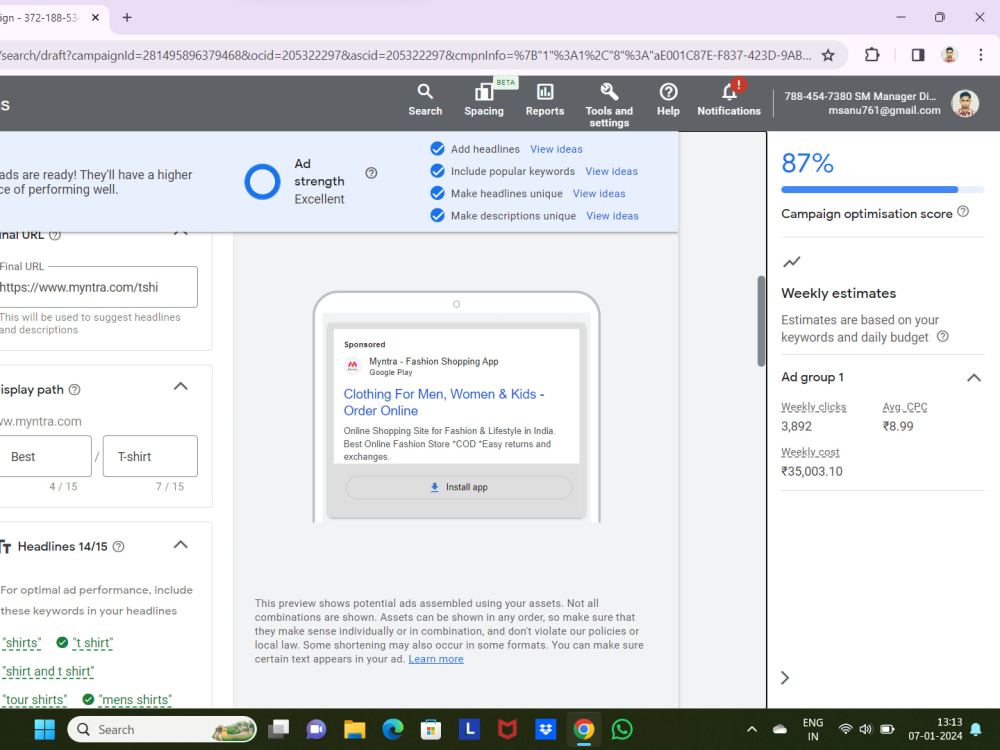This screenshot has width=1000, height=750.
Task: Click the account profile picture in Google Ads
Action: (965, 103)
